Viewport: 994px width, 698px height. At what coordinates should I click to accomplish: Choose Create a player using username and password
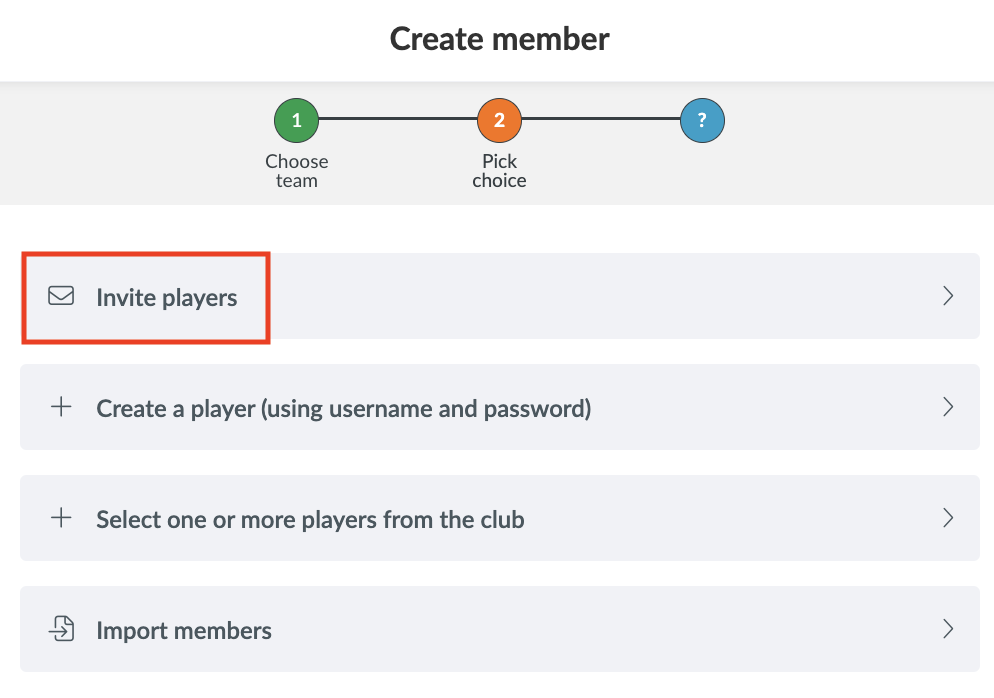(x=343, y=408)
